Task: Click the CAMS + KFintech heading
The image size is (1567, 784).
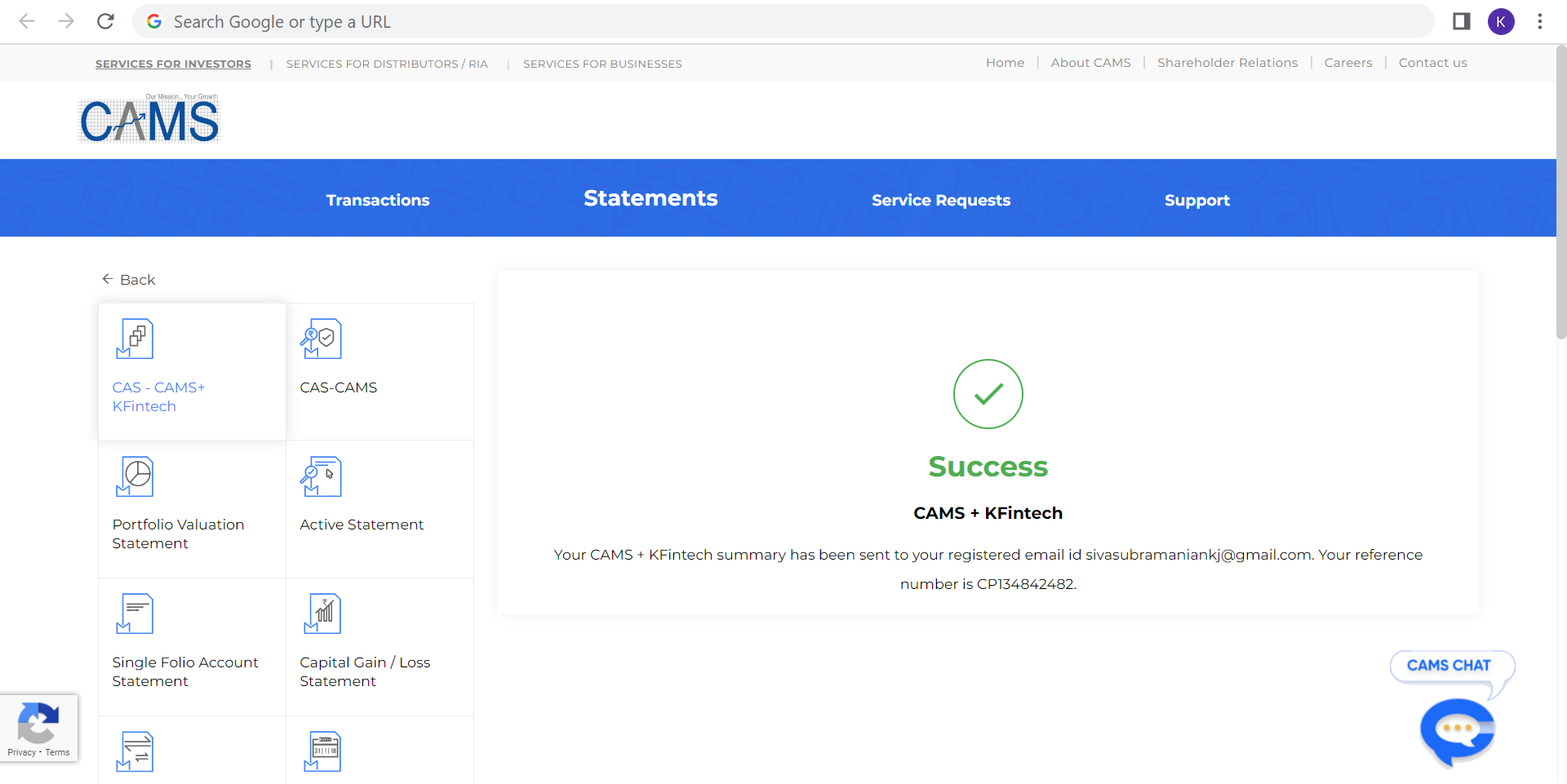Action: pos(988,513)
